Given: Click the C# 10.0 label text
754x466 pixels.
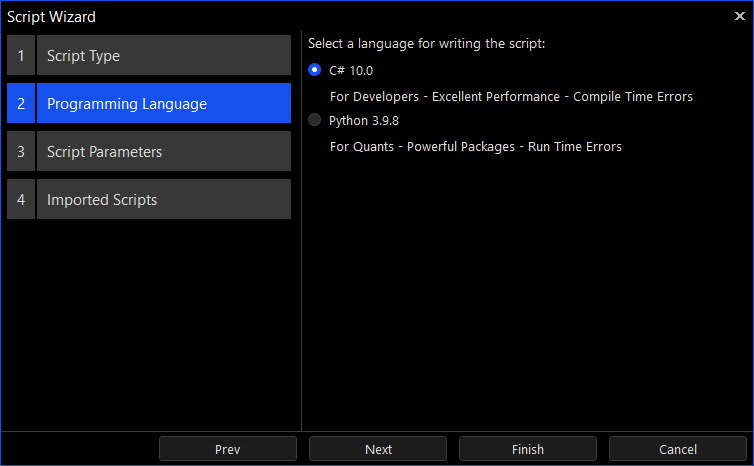Looking at the screenshot, I should coord(350,70).
